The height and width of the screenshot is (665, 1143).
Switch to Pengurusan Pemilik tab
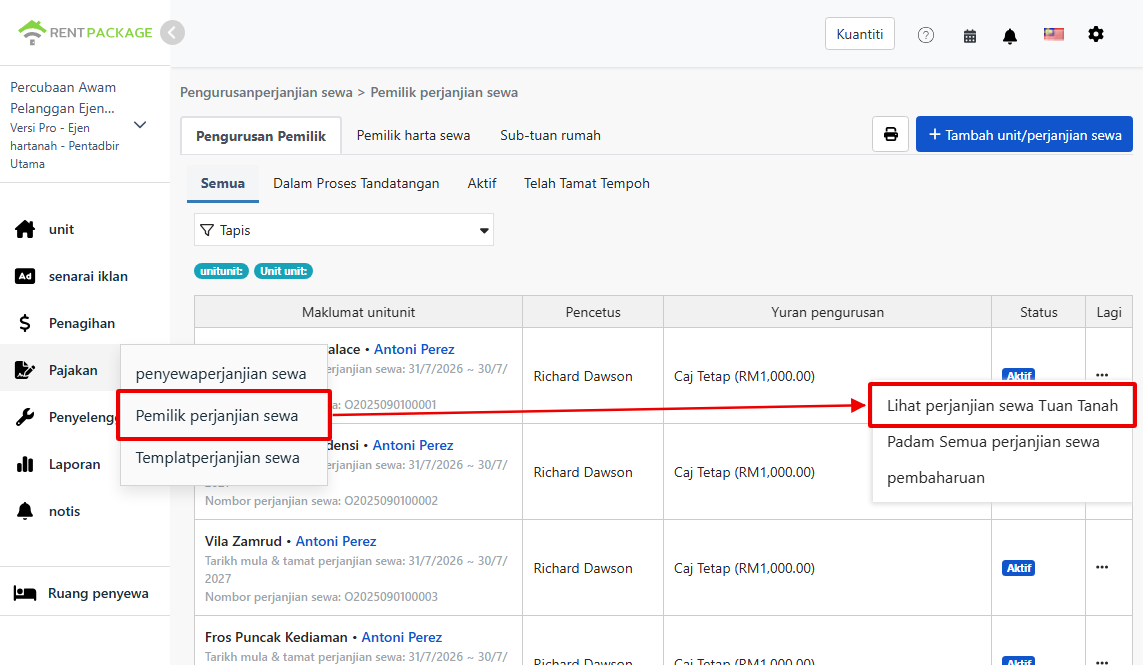261,136
